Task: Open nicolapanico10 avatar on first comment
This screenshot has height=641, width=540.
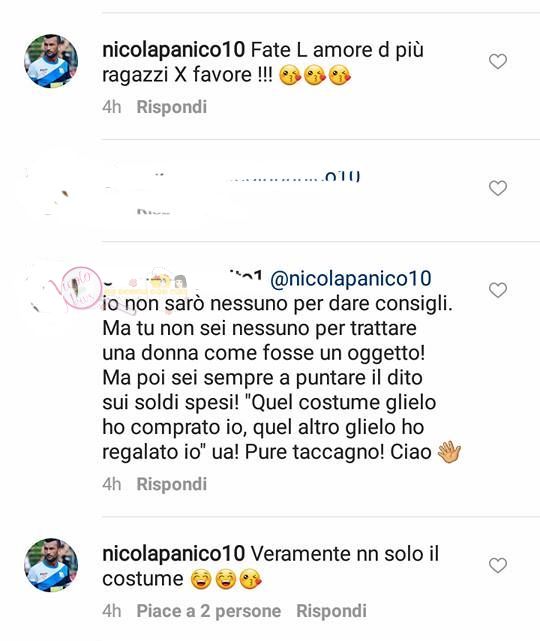Action: 51,61
